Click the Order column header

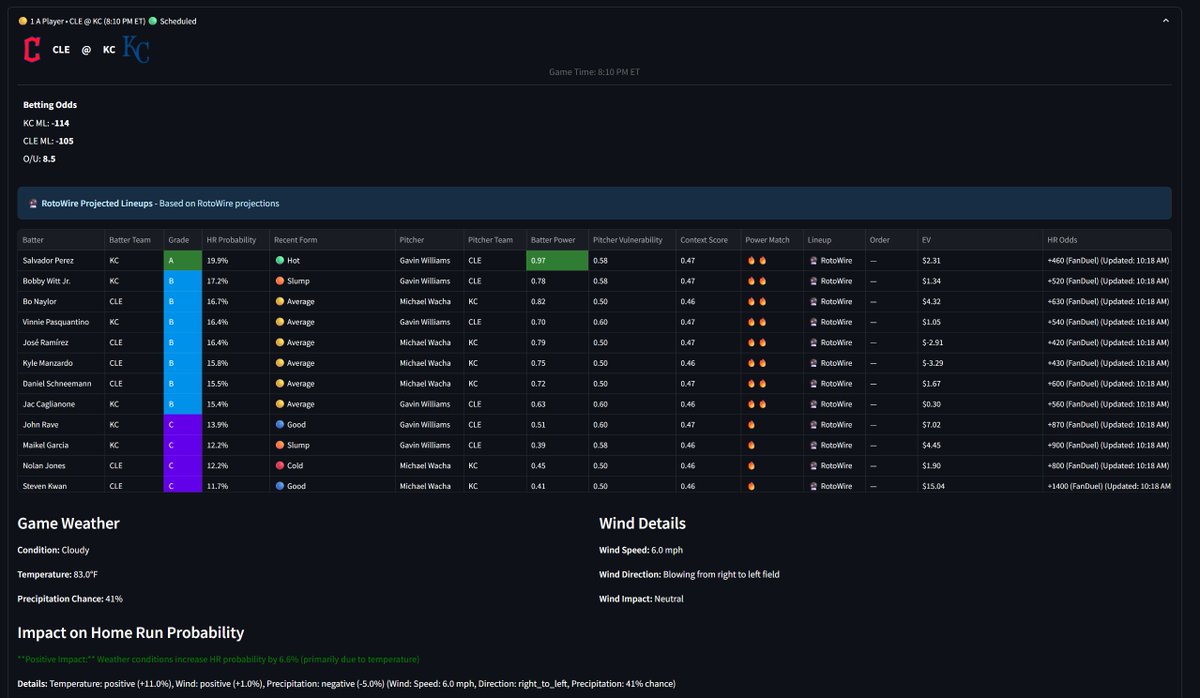point(891,240)
